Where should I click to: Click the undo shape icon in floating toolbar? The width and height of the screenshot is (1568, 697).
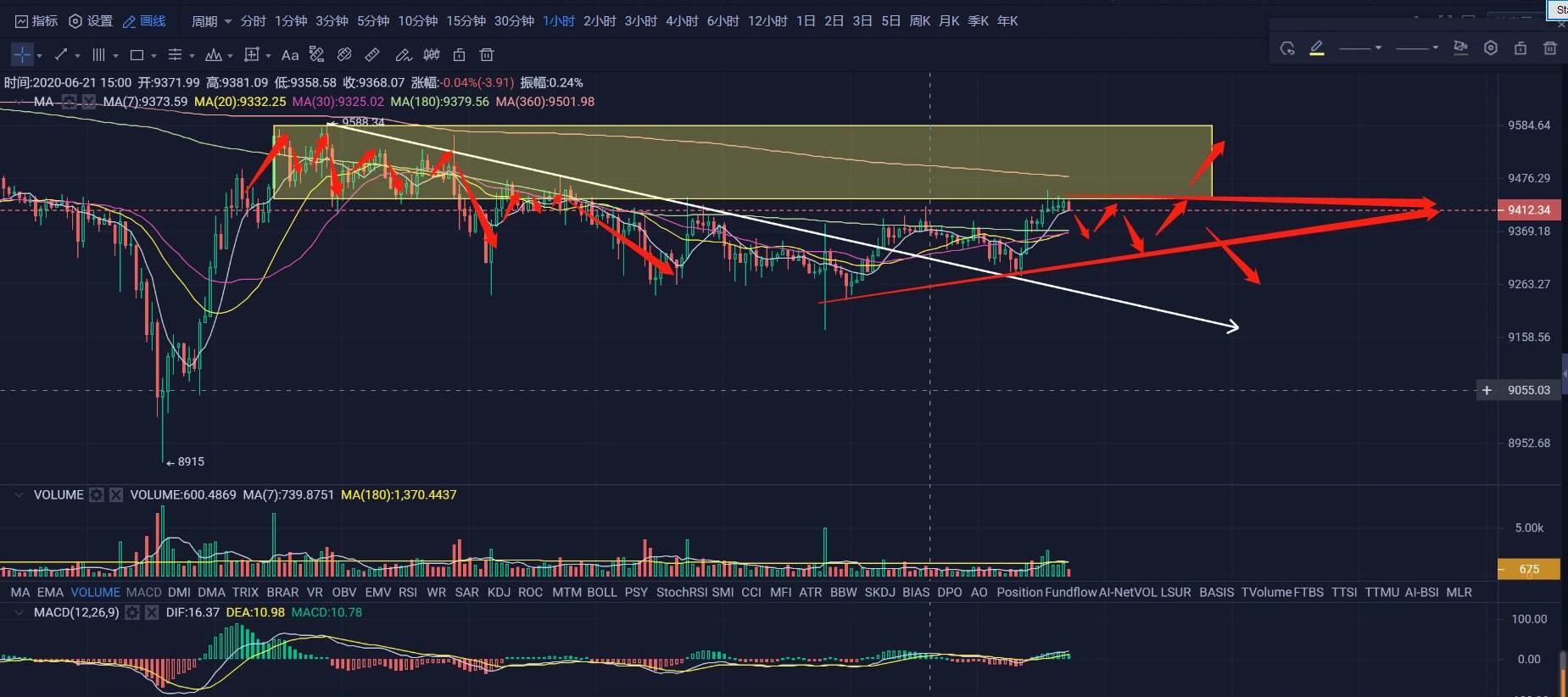pos(1287,48)
